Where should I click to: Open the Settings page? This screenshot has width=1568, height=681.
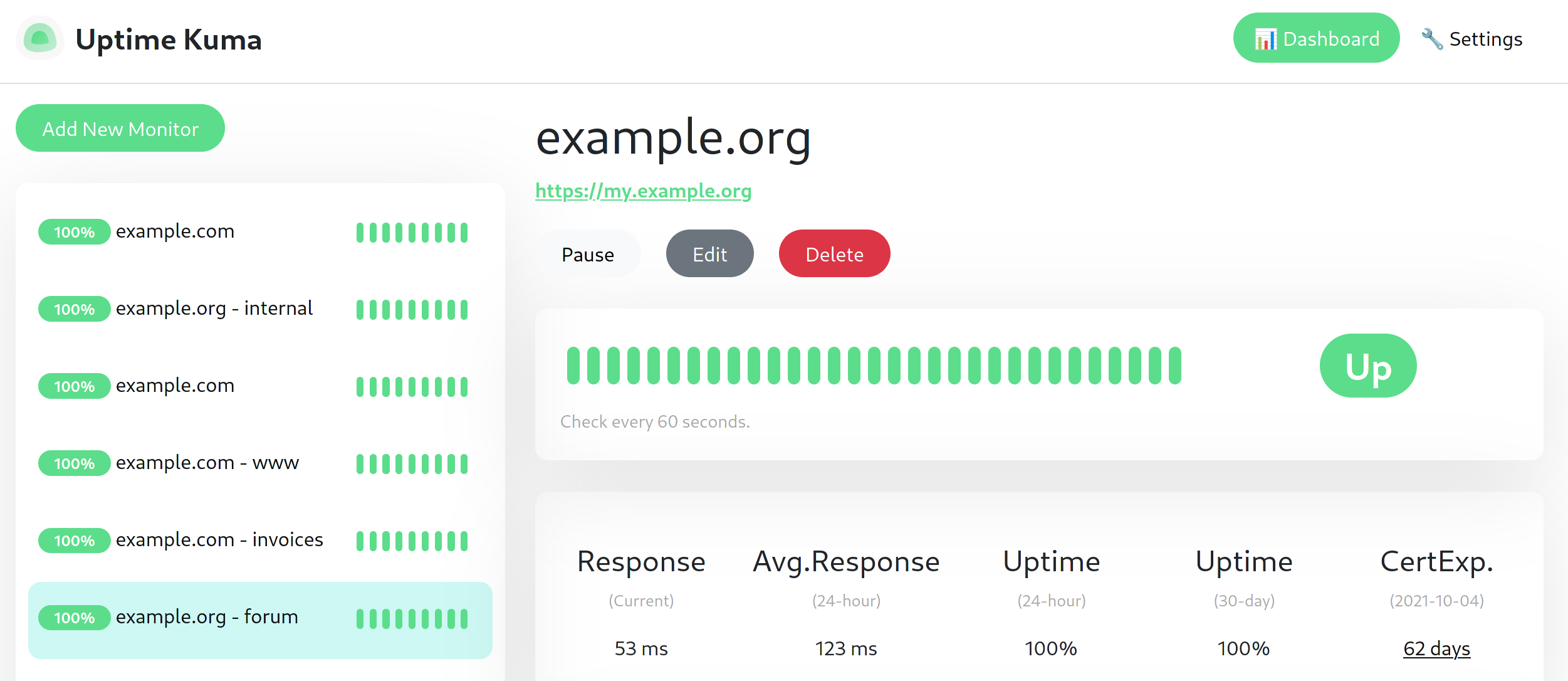[x=1471, y=39]
